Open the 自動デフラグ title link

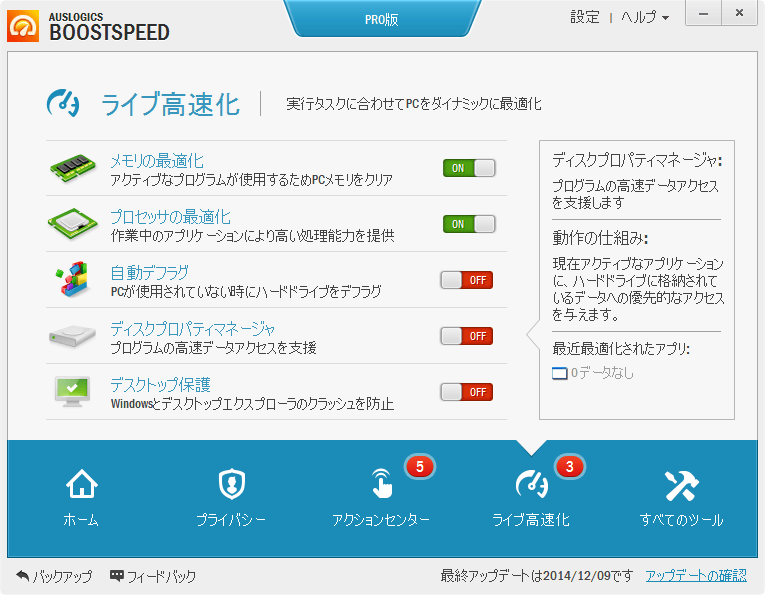[x=149, y=273]
